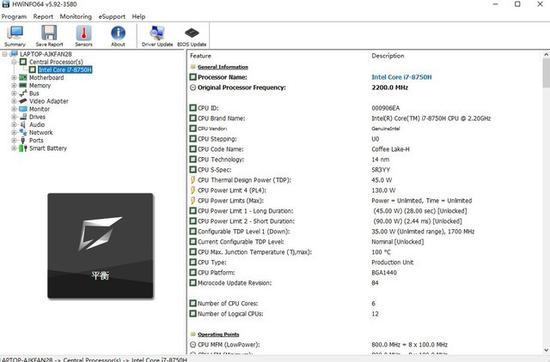Click the Smart Battery icon
This screenshot has width=550, height=362.
pyautogui.click(x=23, y=148)
